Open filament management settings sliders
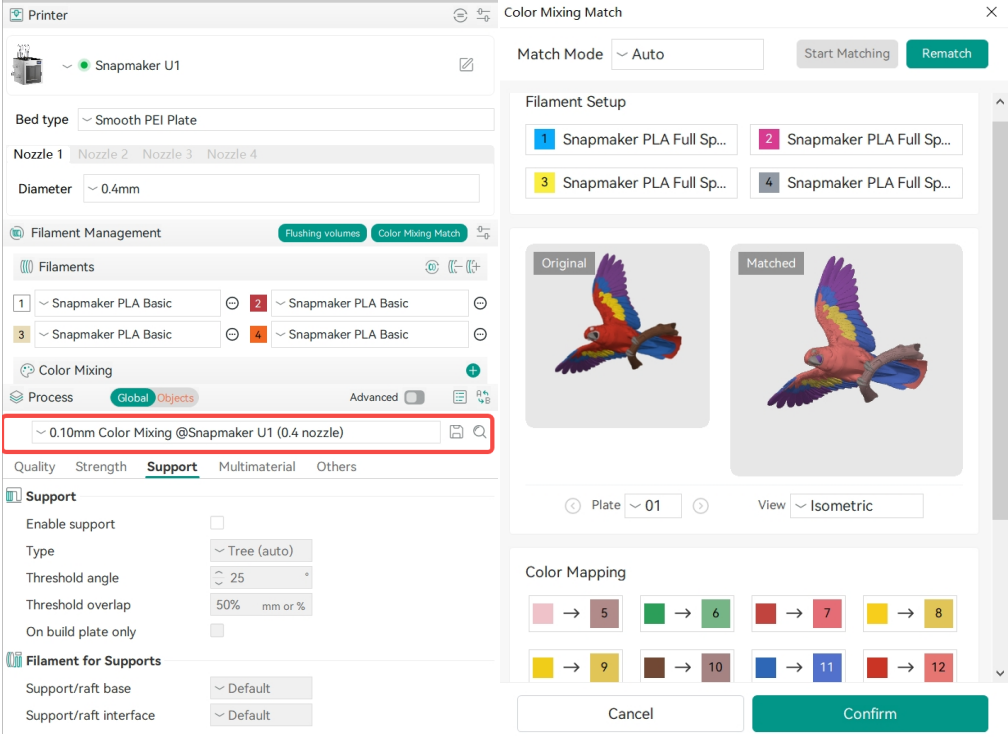 483,233
